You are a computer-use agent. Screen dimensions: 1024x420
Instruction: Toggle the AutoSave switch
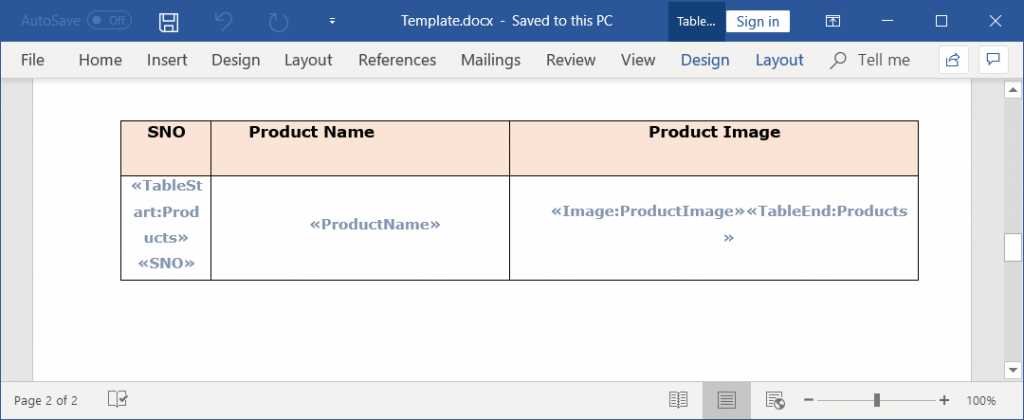pyautogui.click(x=109, y=21)
